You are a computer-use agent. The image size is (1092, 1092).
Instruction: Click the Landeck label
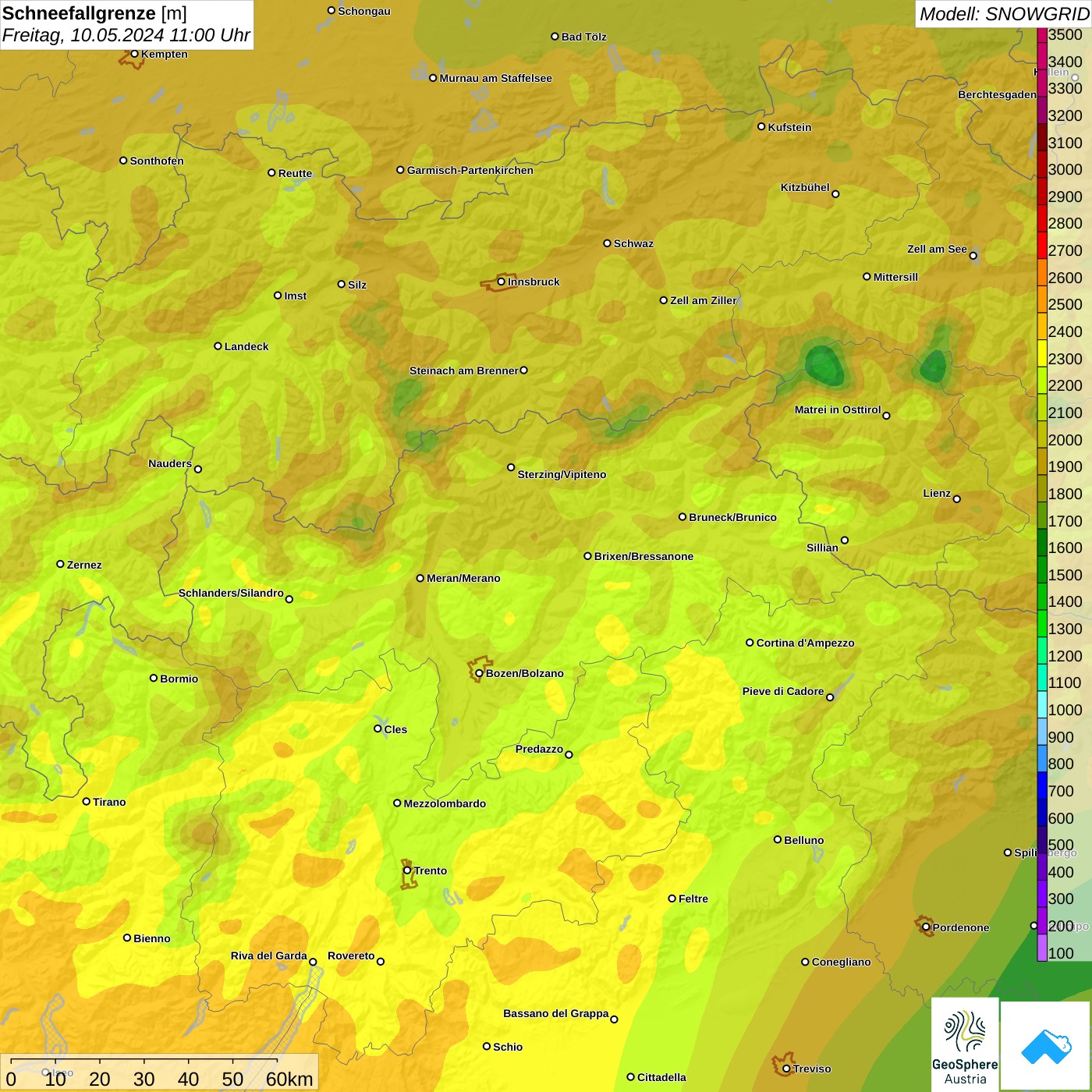coord(246,346)
